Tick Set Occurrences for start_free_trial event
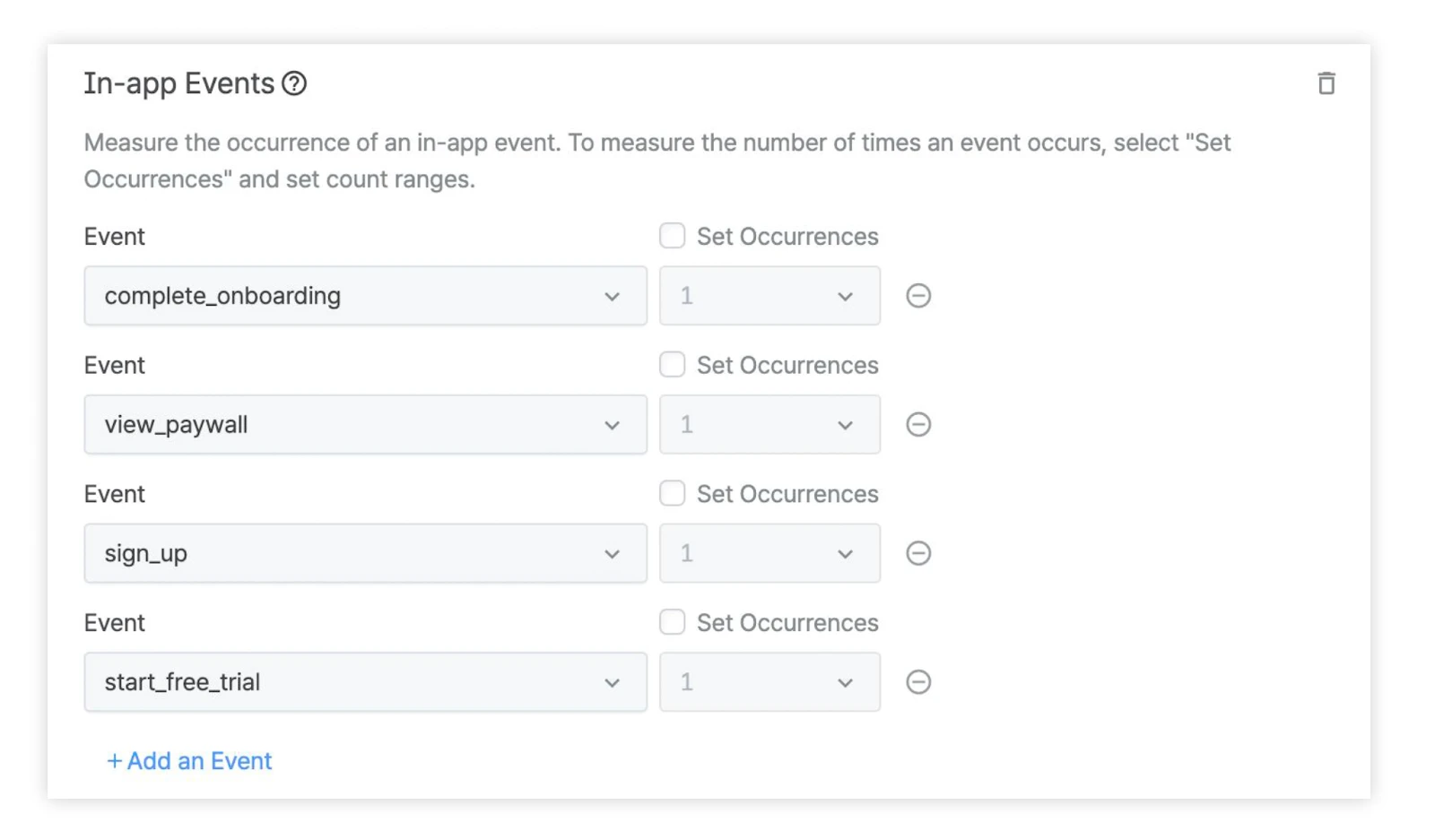 coord(672,622)
